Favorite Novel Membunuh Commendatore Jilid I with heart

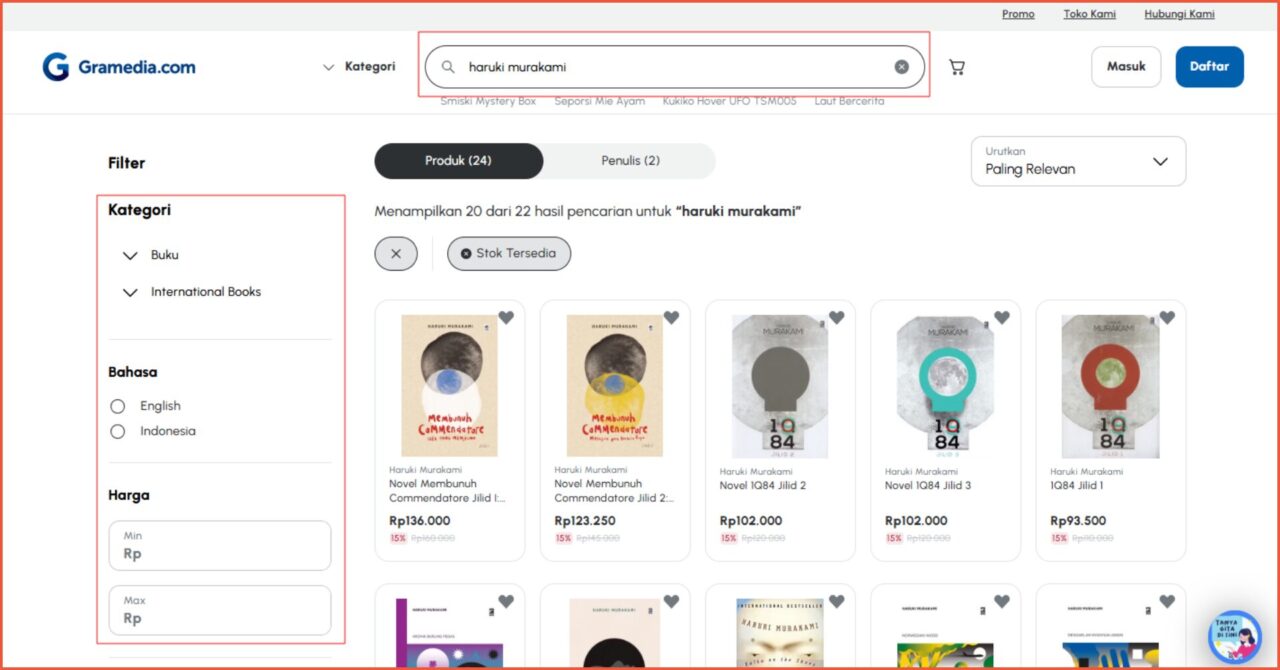506,318
